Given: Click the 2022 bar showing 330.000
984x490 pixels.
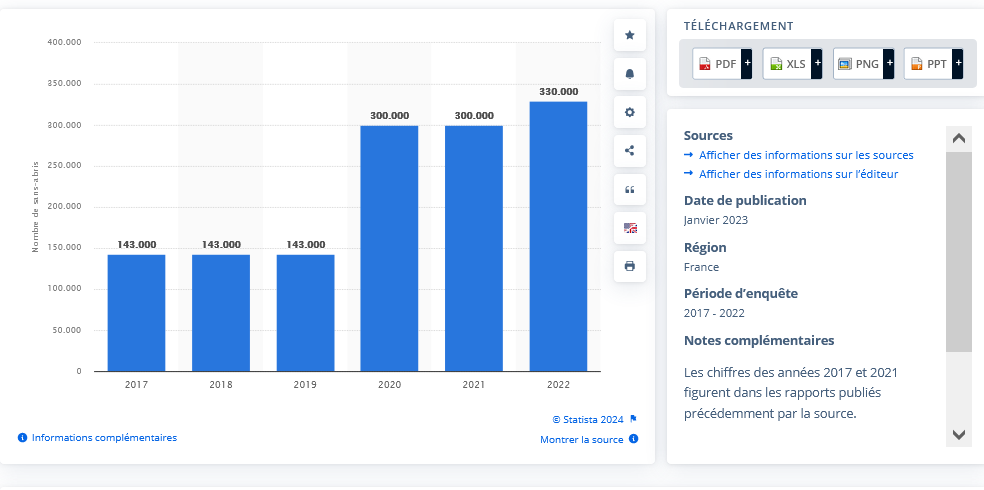Looking at the screenshot, I should click(558, 236).
